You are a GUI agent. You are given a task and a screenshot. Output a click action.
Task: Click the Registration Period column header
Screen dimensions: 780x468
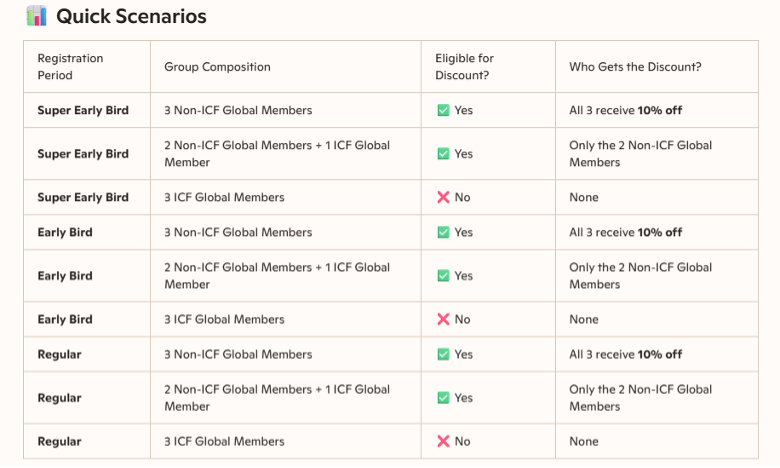click(x=70, y=67)
